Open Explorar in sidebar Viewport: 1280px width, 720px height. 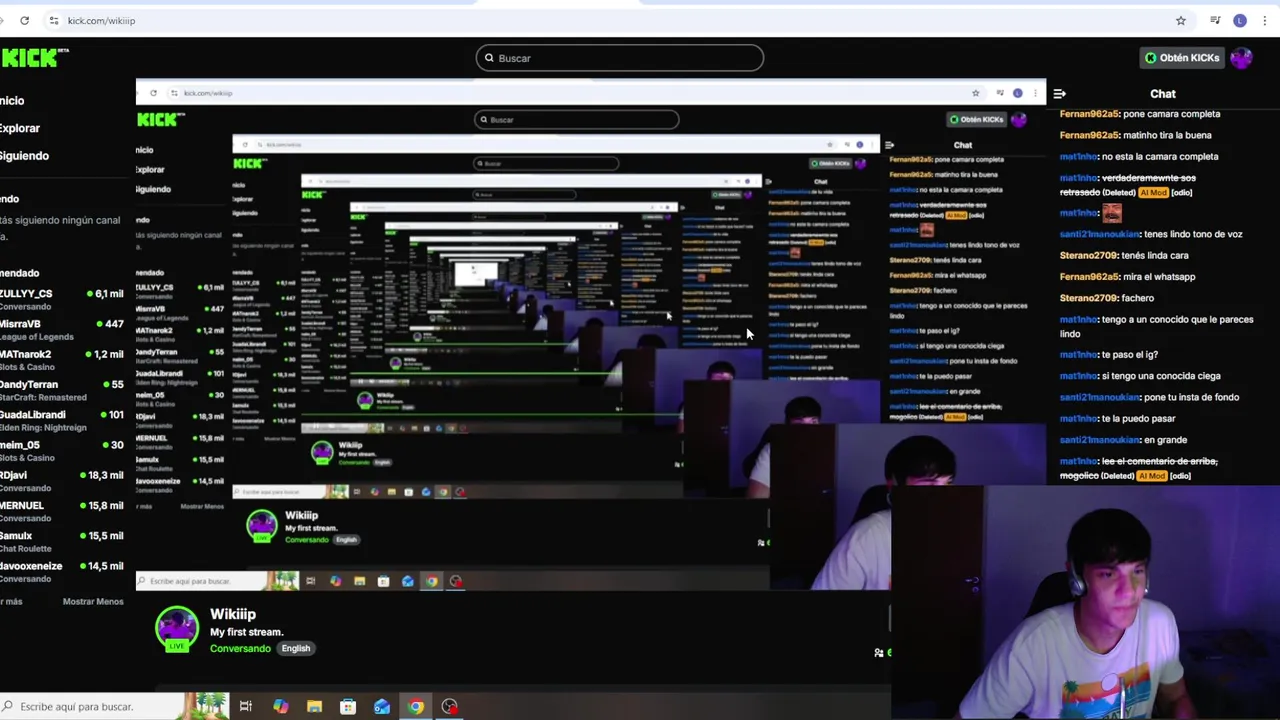coord(20,128)
